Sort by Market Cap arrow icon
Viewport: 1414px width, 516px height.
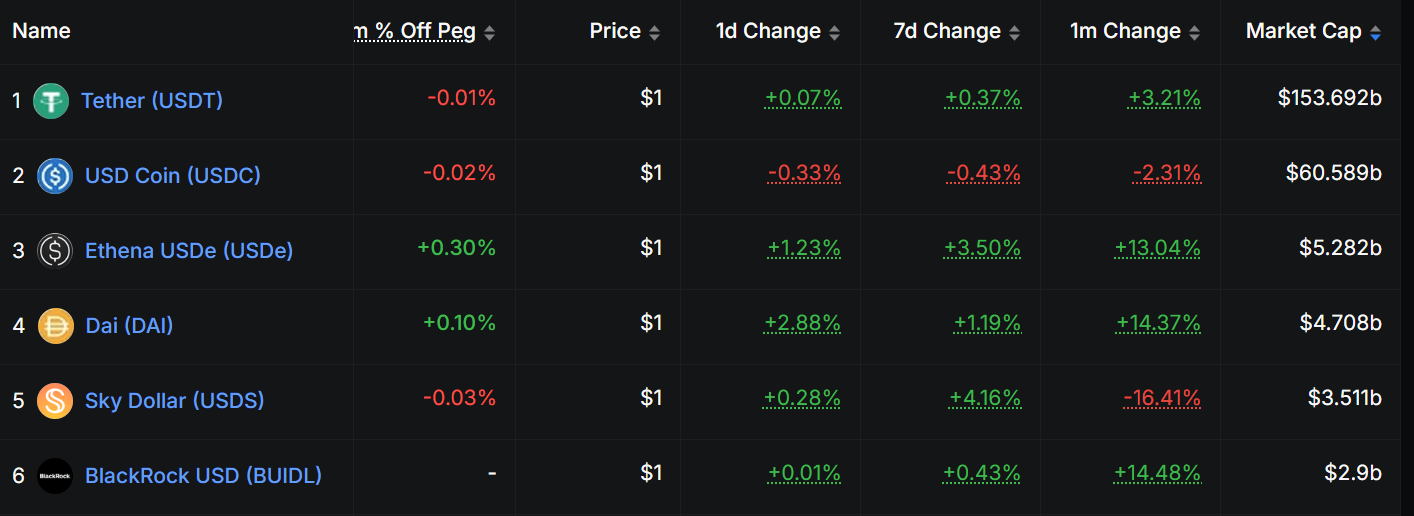(x=1376, y=33)
